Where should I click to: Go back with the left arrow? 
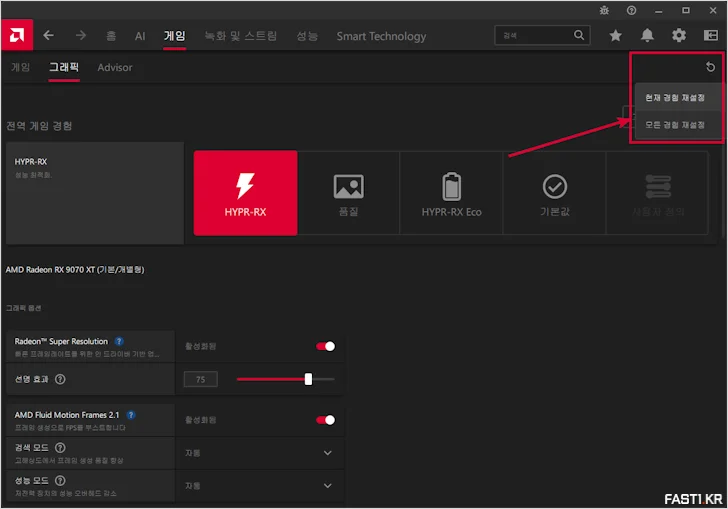[48, 35]
